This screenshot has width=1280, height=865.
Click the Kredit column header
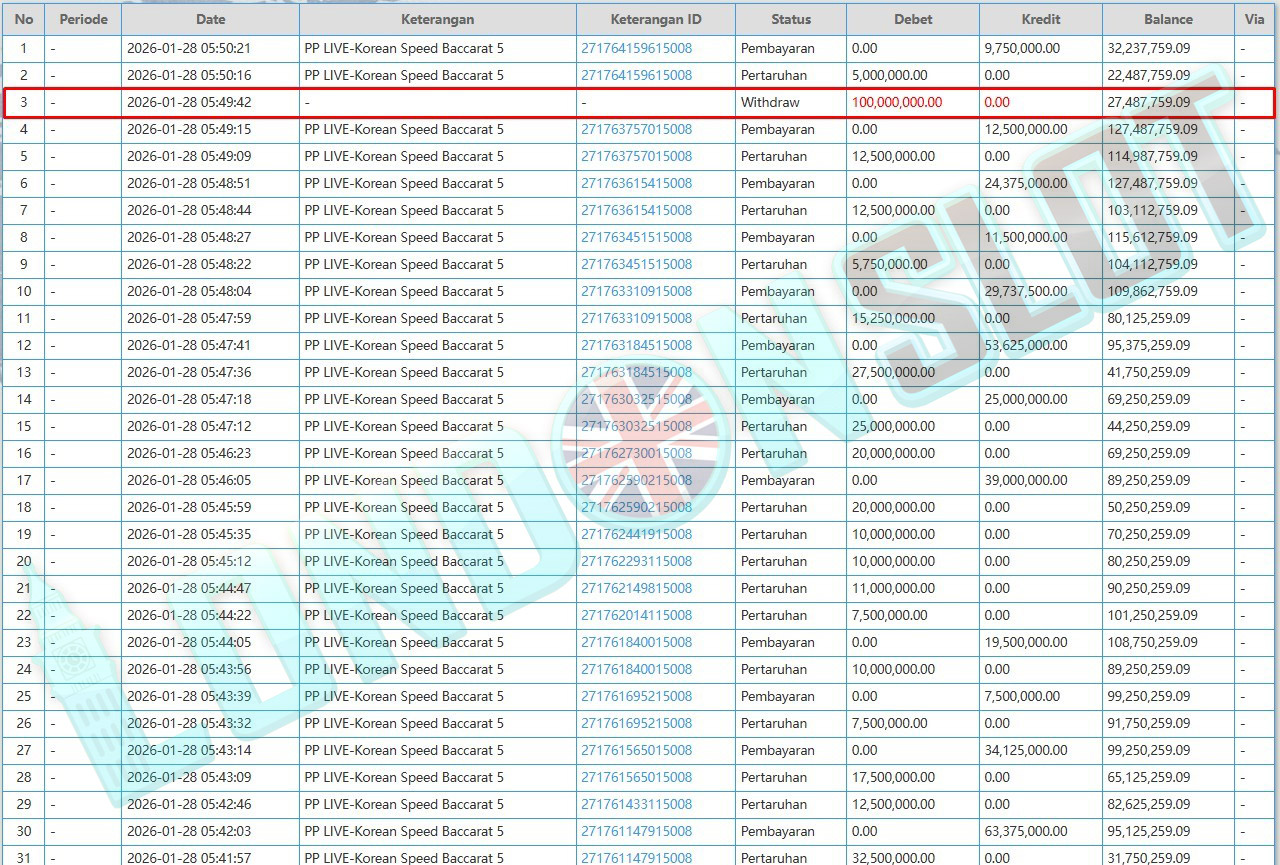click(x=1040, y=19)
